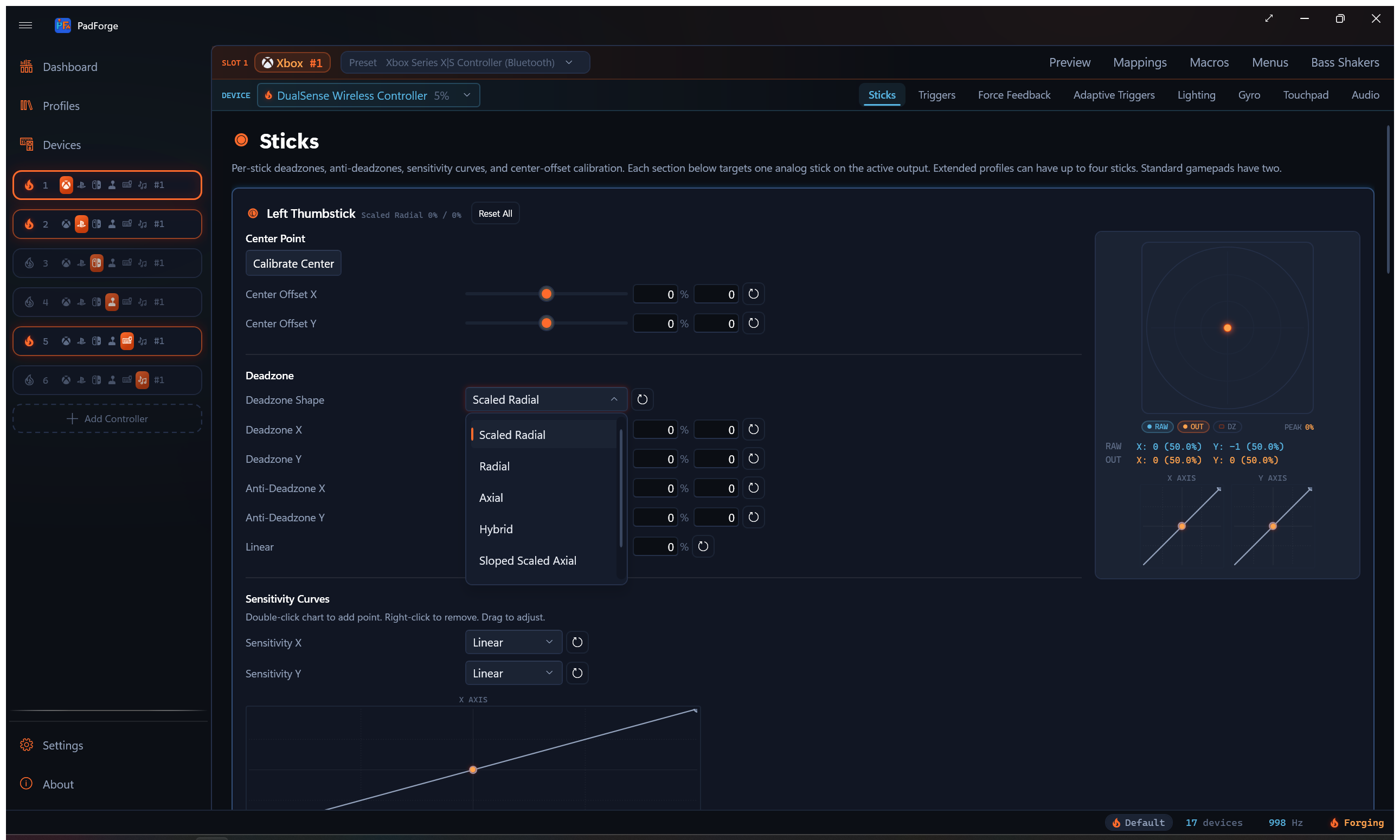Enable slot 3 with its flame toggle
The width and height of the screenshot is (1400, 840).
[x=29, y=263]
